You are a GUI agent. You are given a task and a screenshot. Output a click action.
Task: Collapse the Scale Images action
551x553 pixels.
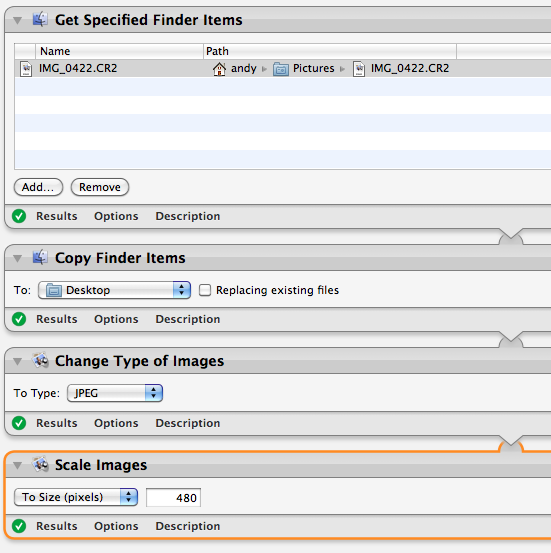pyautogui.click(x=17, y=465)
